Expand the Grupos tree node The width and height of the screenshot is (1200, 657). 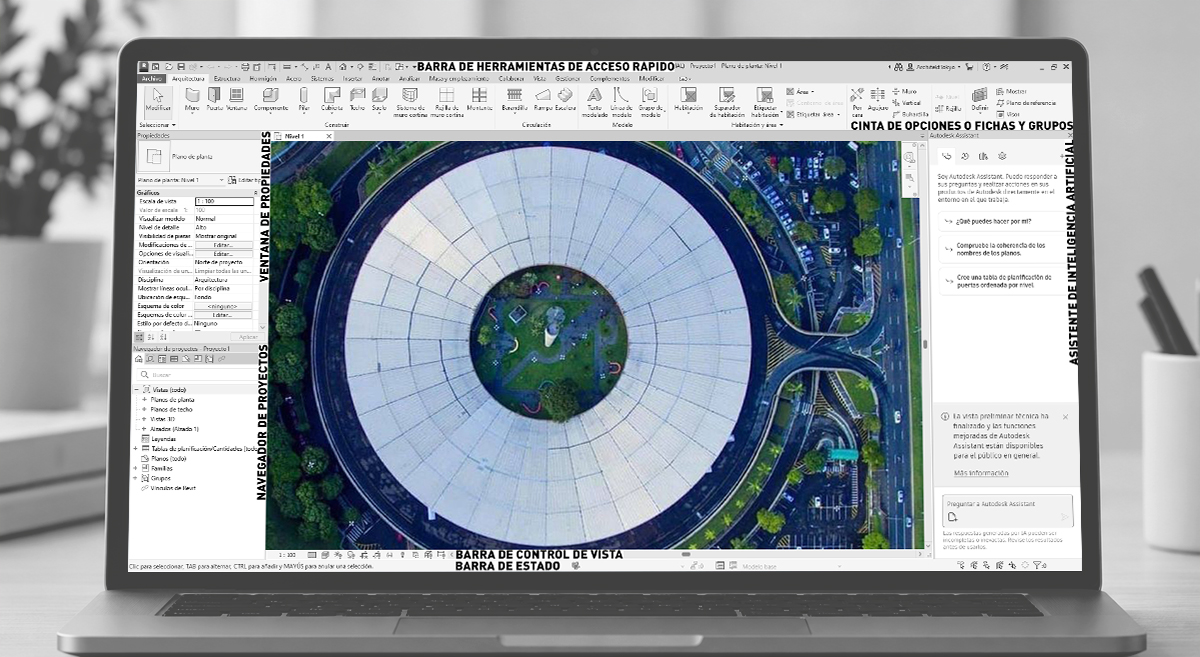click(x=135, y=478)
